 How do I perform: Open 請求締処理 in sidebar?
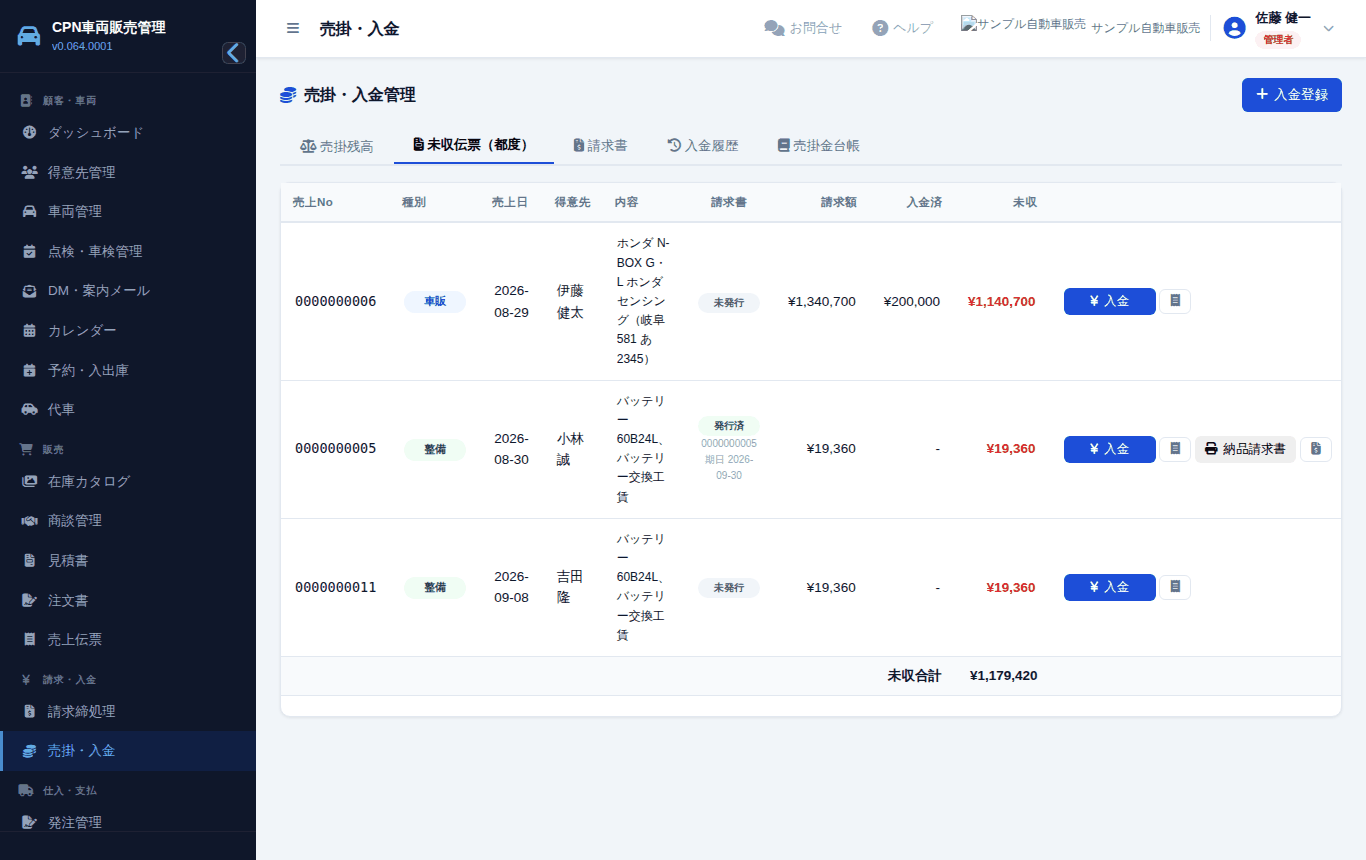[128, 712]
